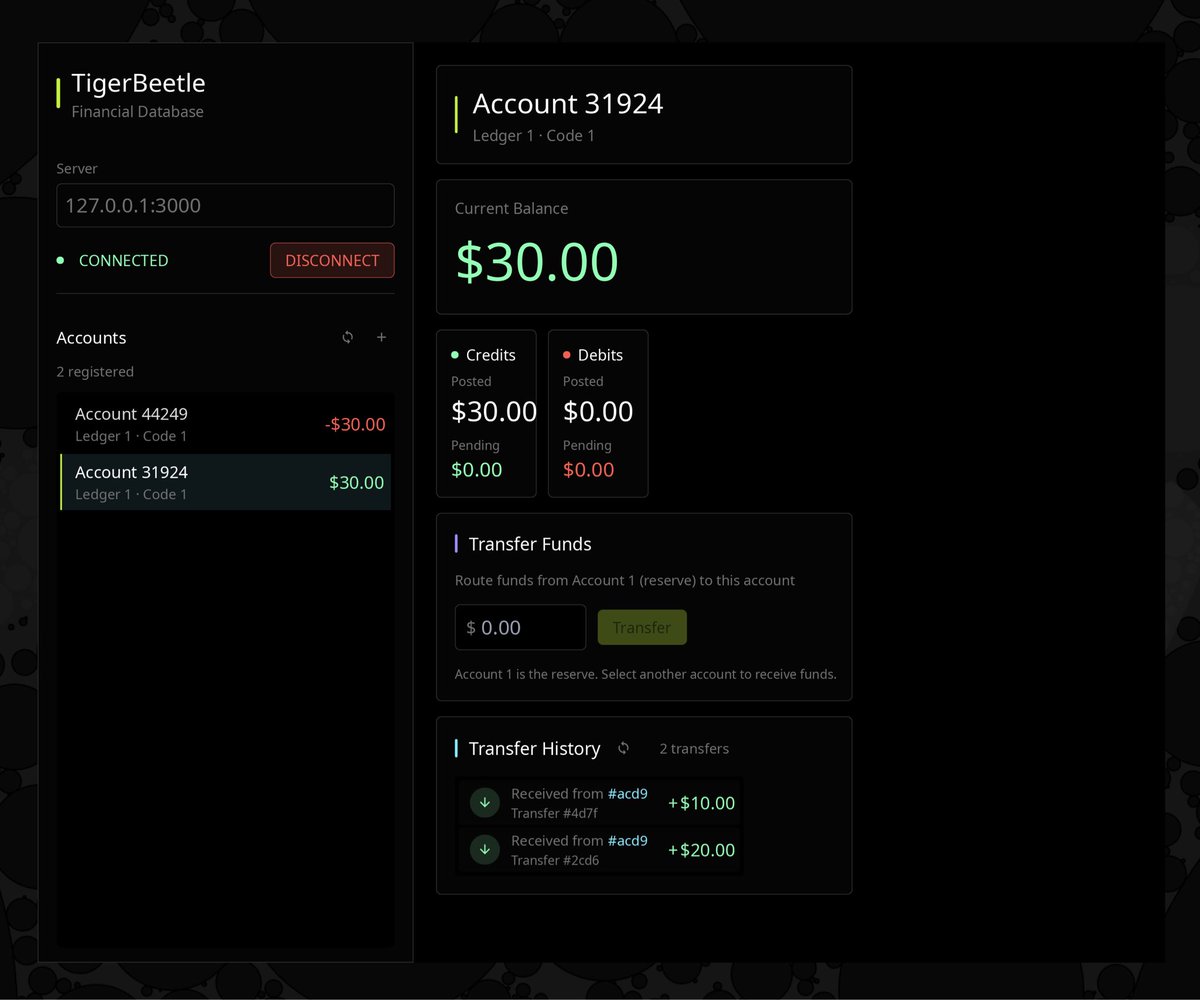The width and height of the screenshot is (1200, 1000).
Task: Click the Transfer History heading
Action: 535,748
